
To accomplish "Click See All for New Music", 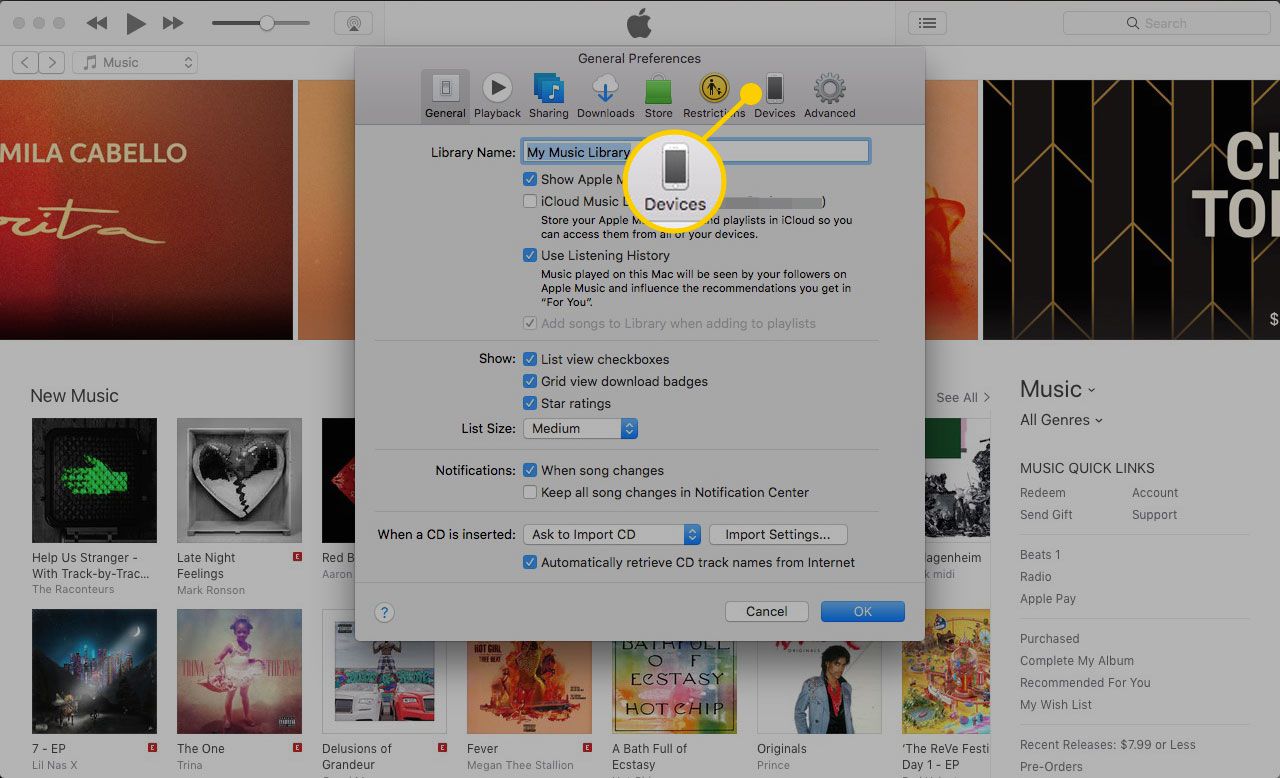I will click(962, 397).
